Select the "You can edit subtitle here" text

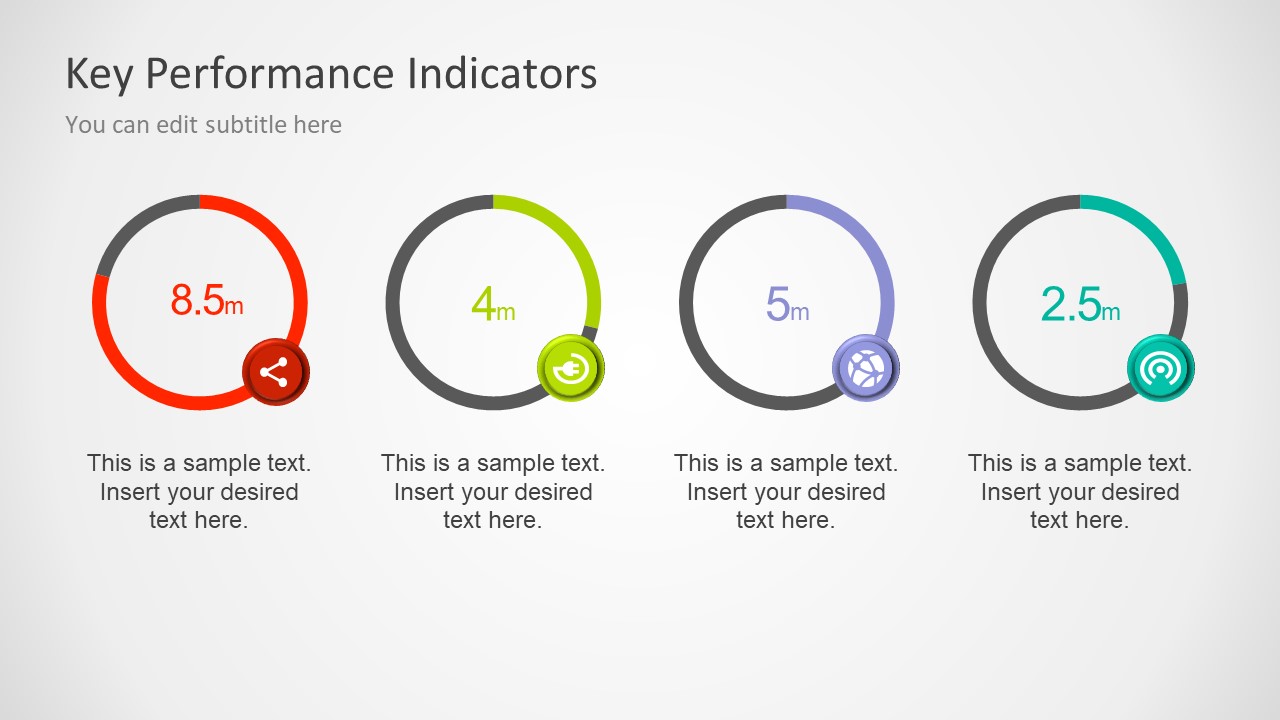tap(204, 125)
